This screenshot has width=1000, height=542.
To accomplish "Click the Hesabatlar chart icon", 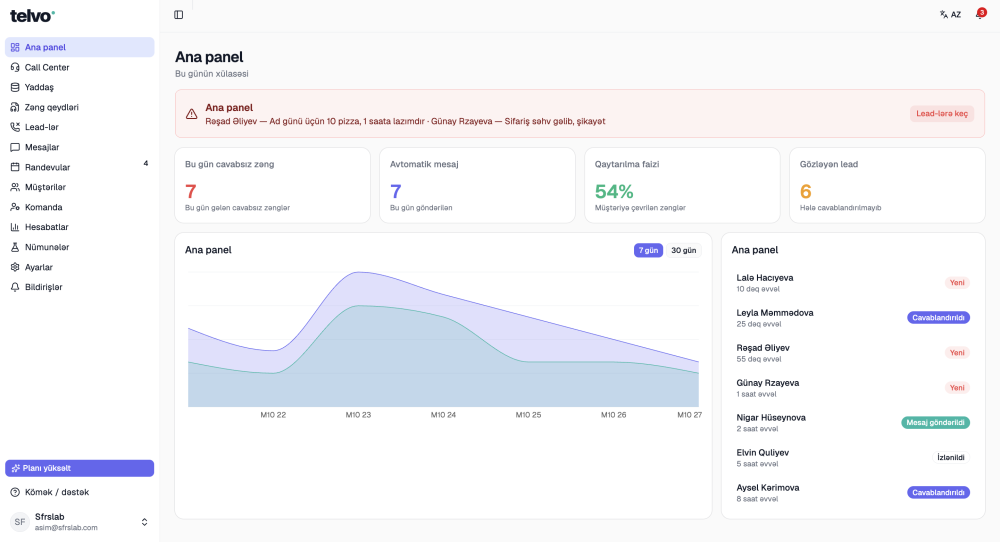I will pos(15,227).
